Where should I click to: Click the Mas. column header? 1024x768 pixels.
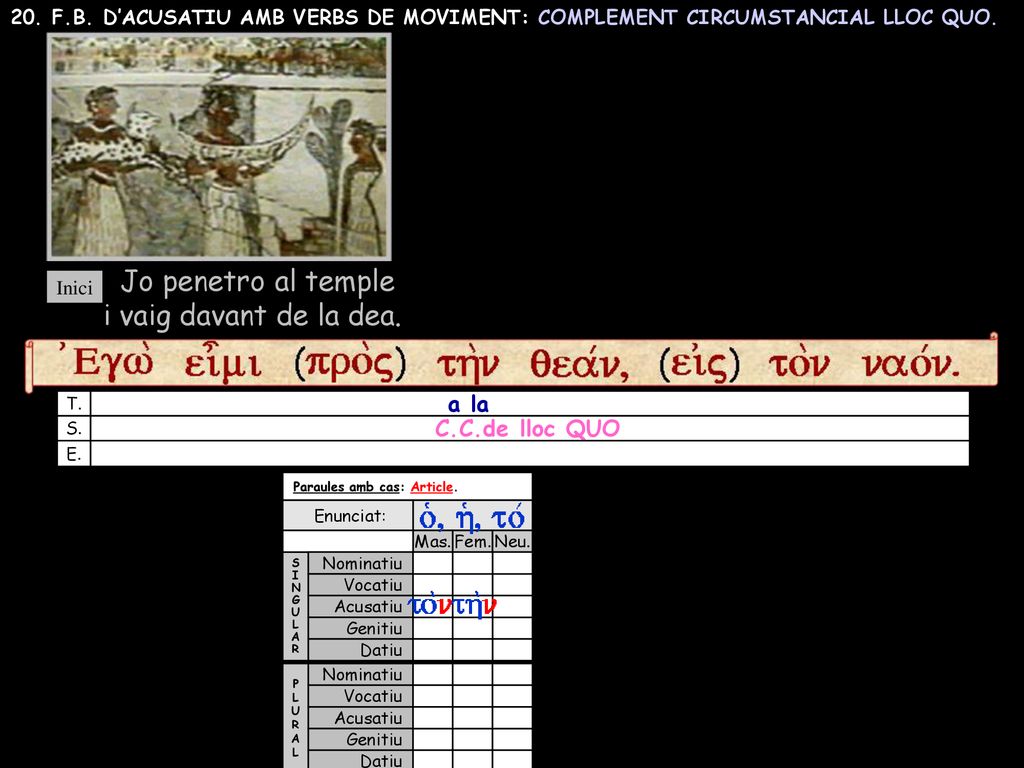point(432,541)
